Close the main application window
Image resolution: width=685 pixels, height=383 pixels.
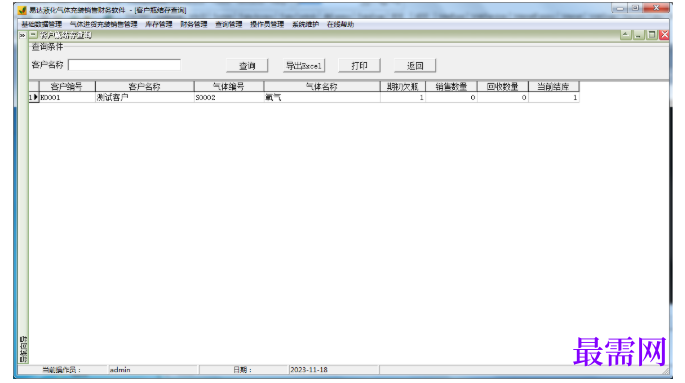coord(656,8)
